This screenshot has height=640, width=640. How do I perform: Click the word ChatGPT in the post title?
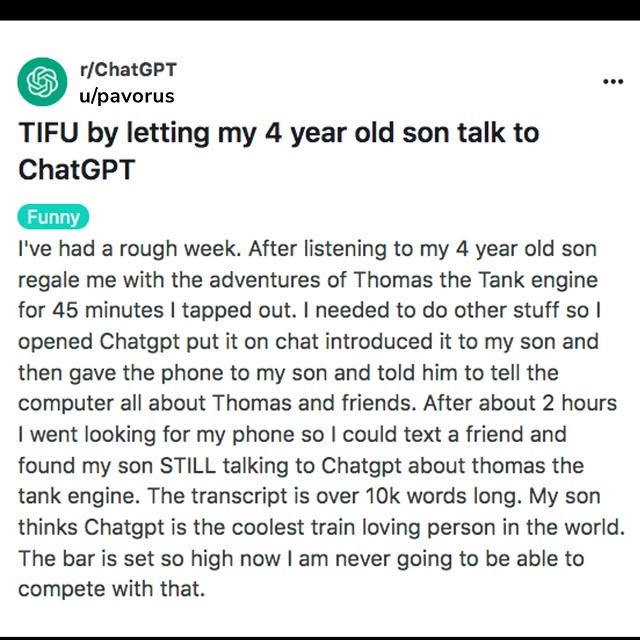(x=76, y=168)
